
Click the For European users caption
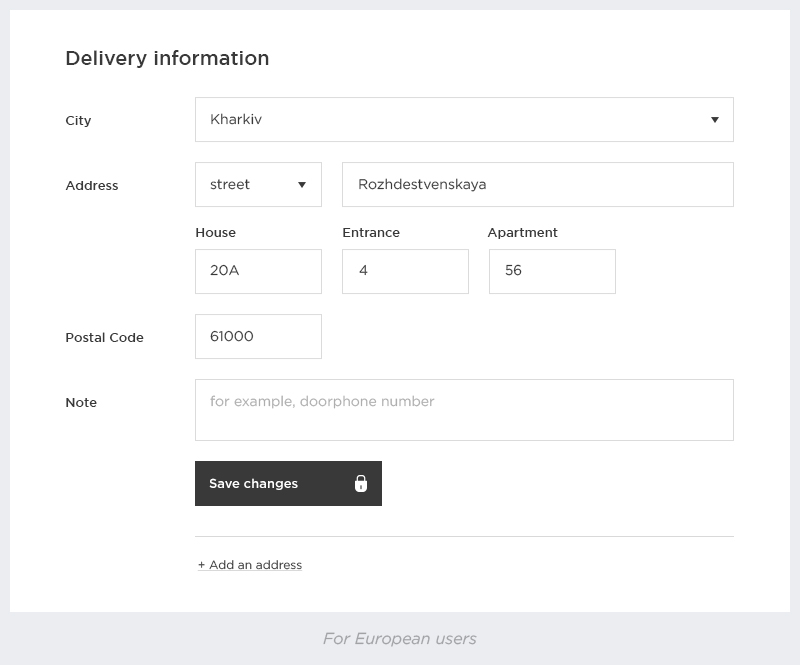400,639
